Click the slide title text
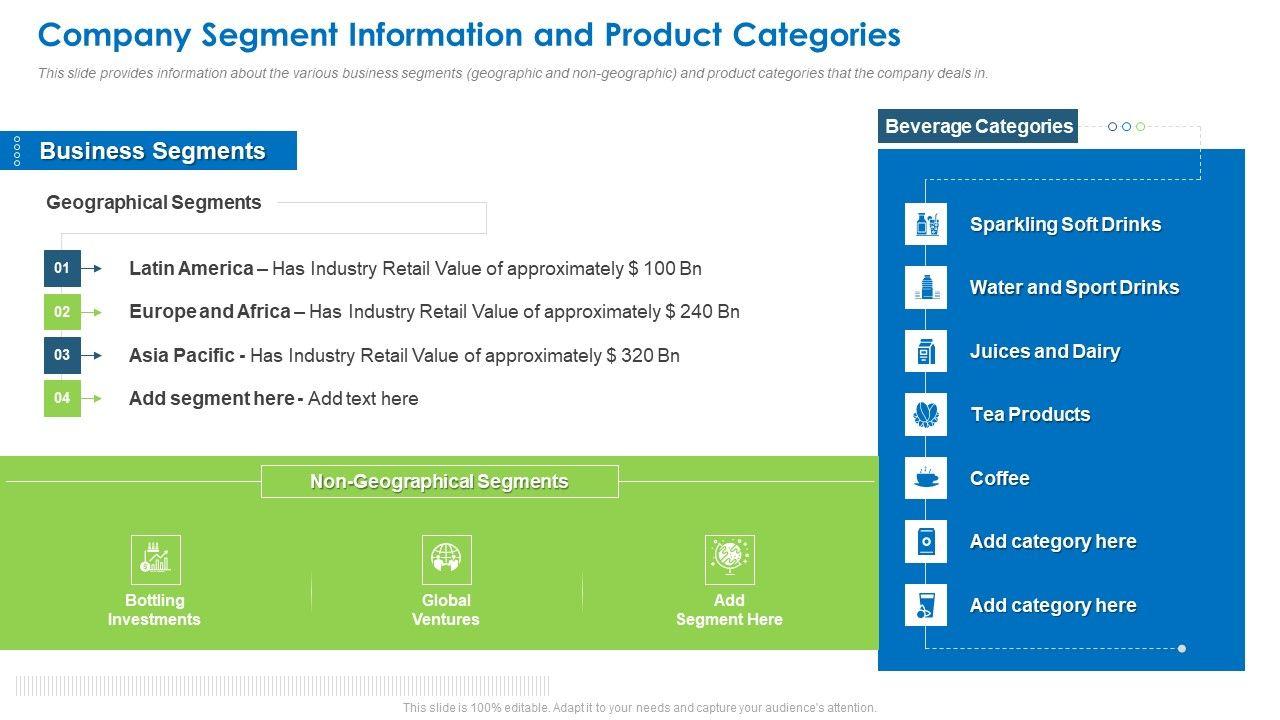Screen dimensions: 1280x720 (469, 35)
